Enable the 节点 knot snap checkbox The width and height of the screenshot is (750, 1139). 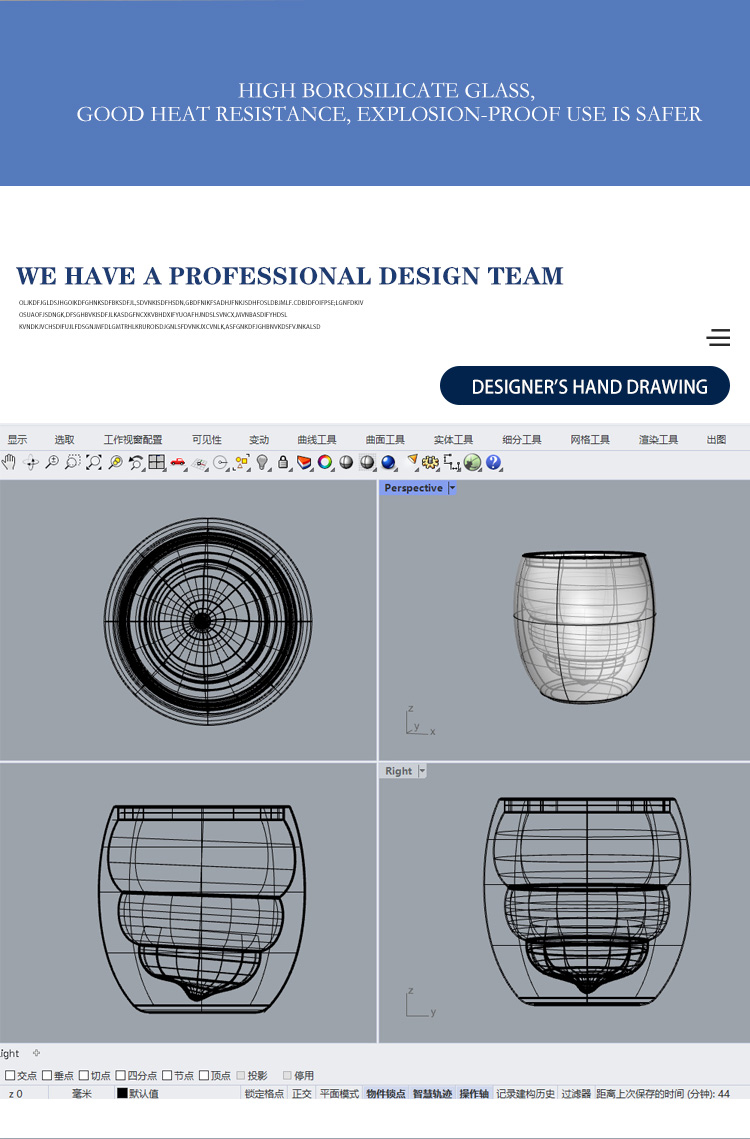pos(167,1075)
